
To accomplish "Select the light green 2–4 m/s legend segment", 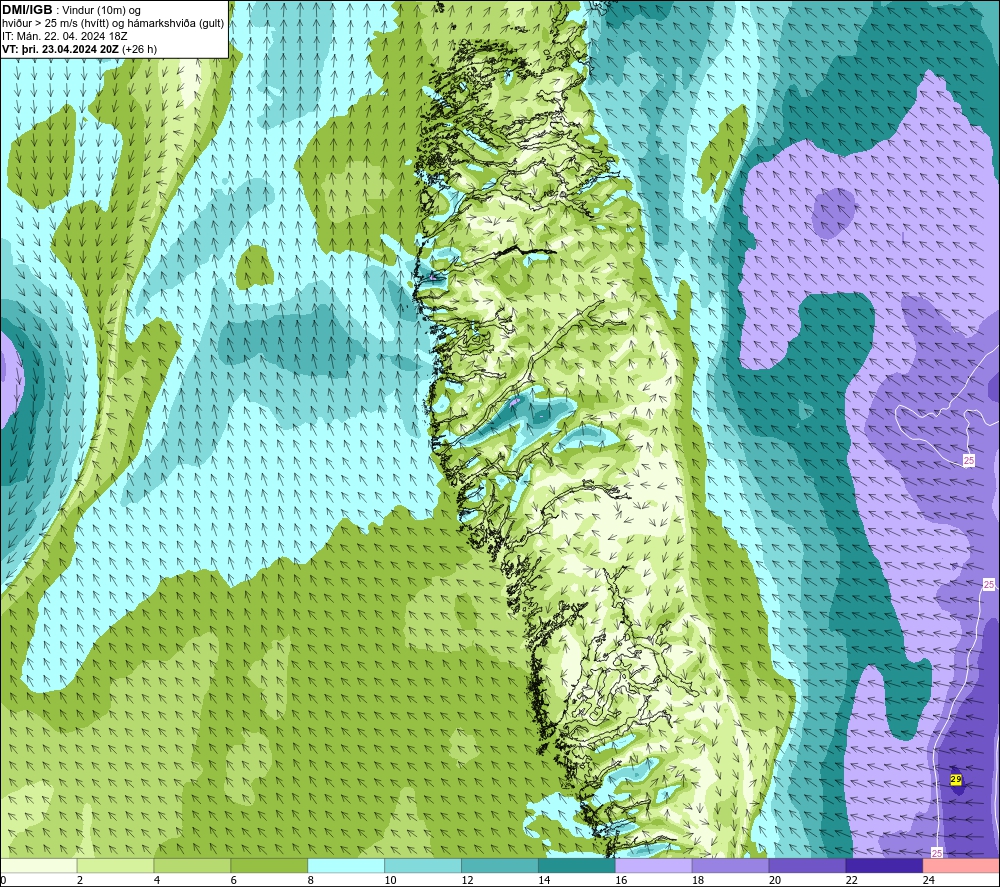I will (x=115, y=865).
